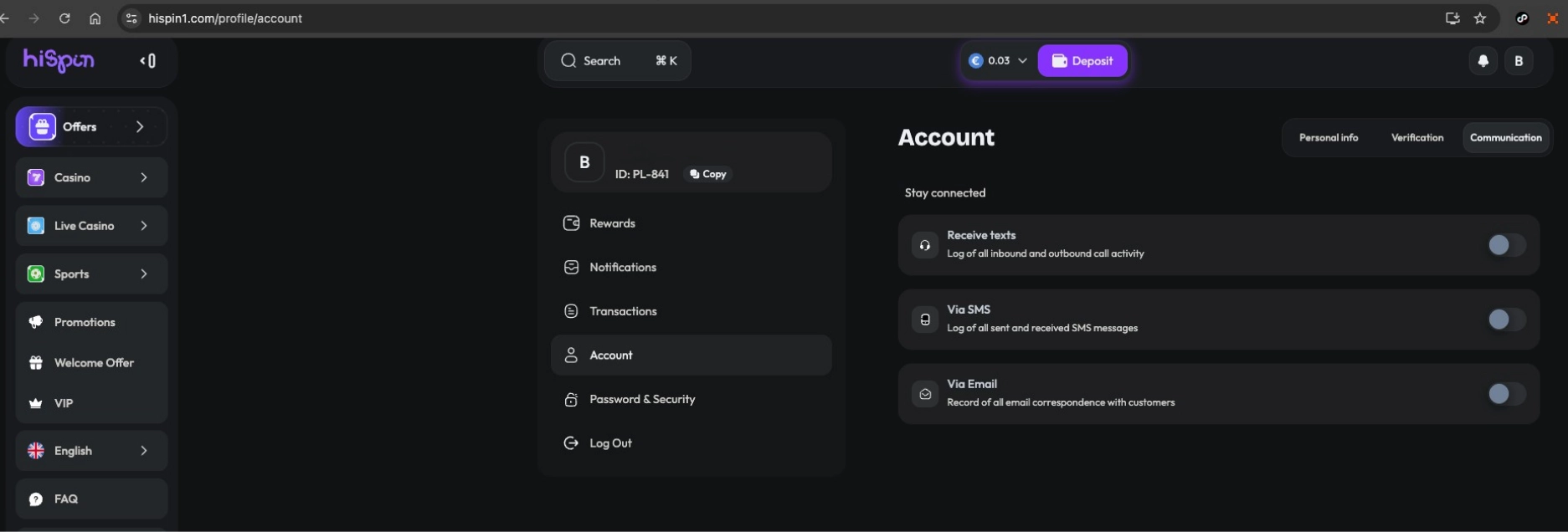Select the Communication tab

tap(1506, 138)
